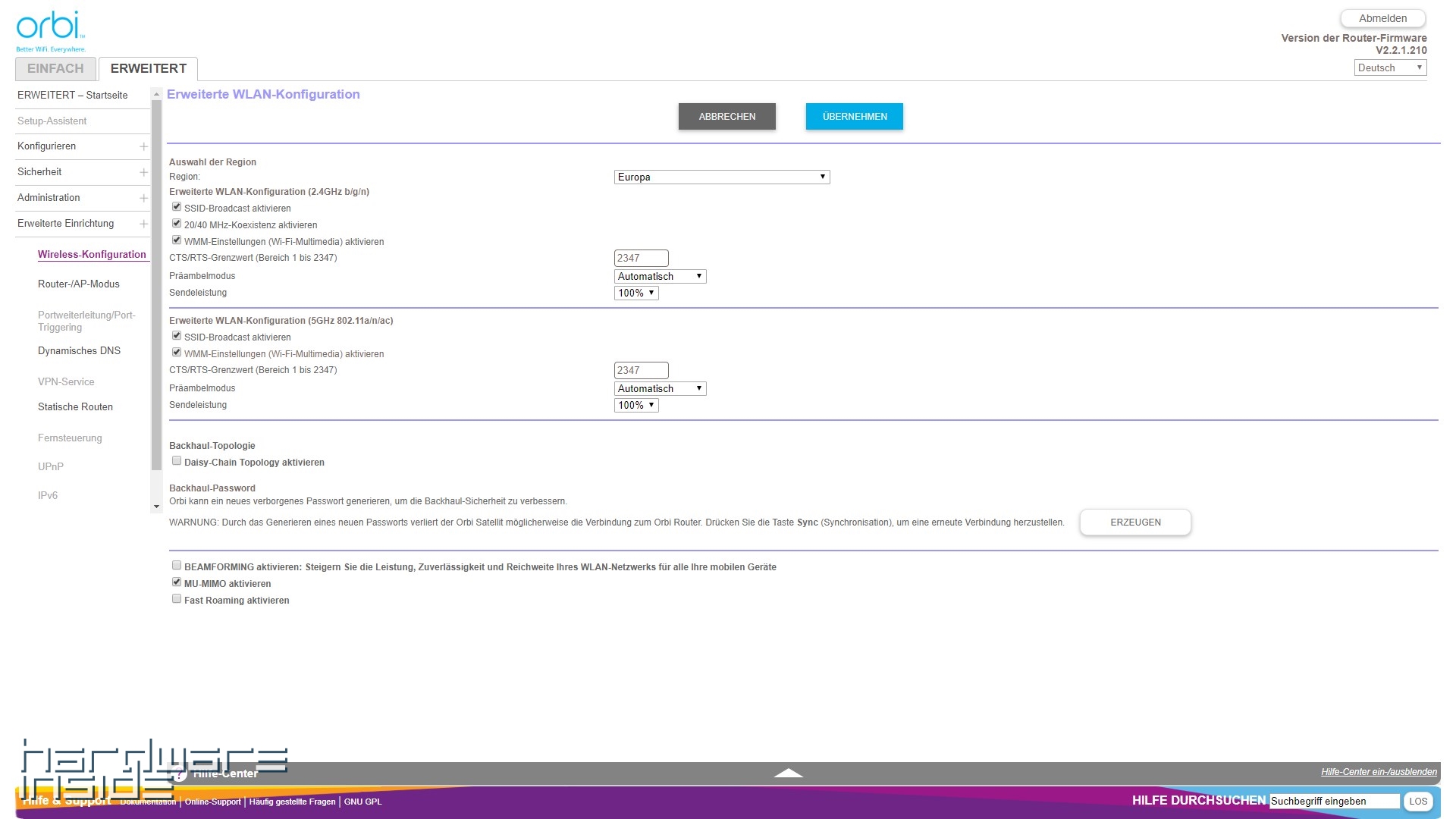This screenshot has width=1456, height=819.
Task: Click 5GHz CTS/RTS-Grenzwert input field
Action: point(641,370)
